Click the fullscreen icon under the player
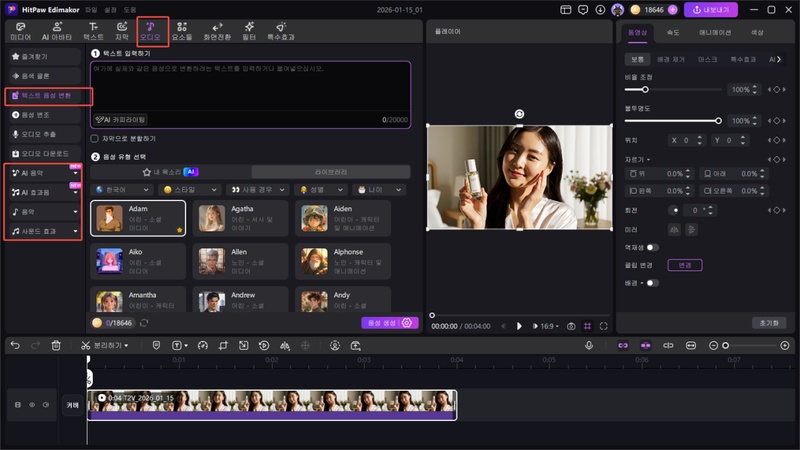 (604, 326)
